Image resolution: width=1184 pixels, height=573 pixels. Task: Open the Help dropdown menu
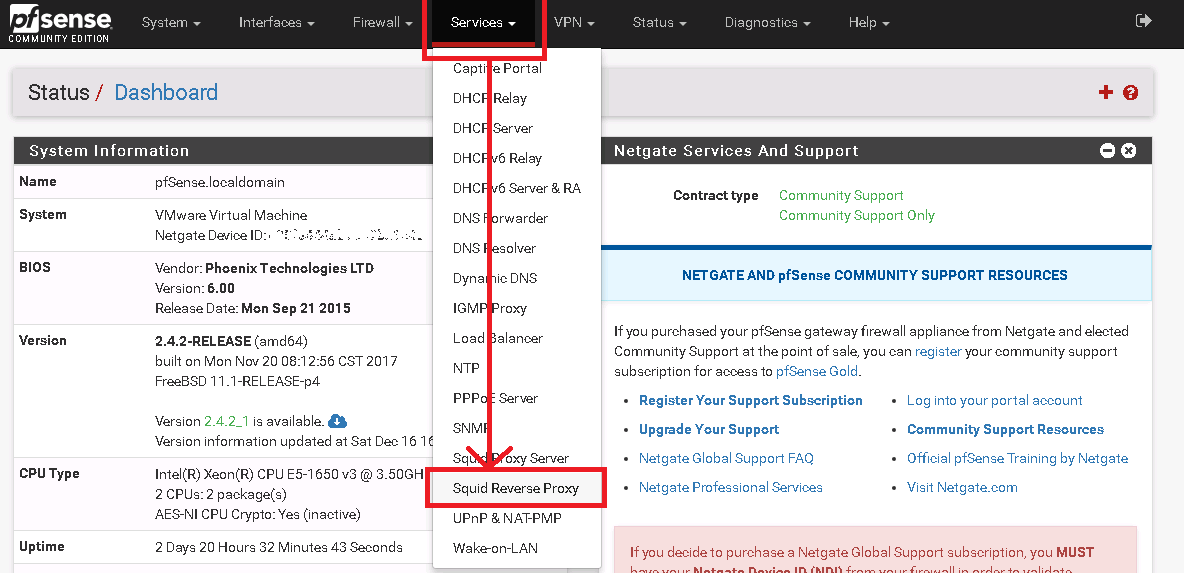point(868,23)
